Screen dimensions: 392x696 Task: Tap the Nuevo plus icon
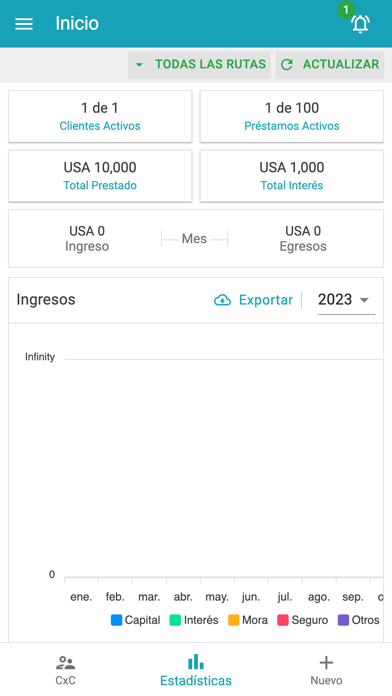coord(326,663)
